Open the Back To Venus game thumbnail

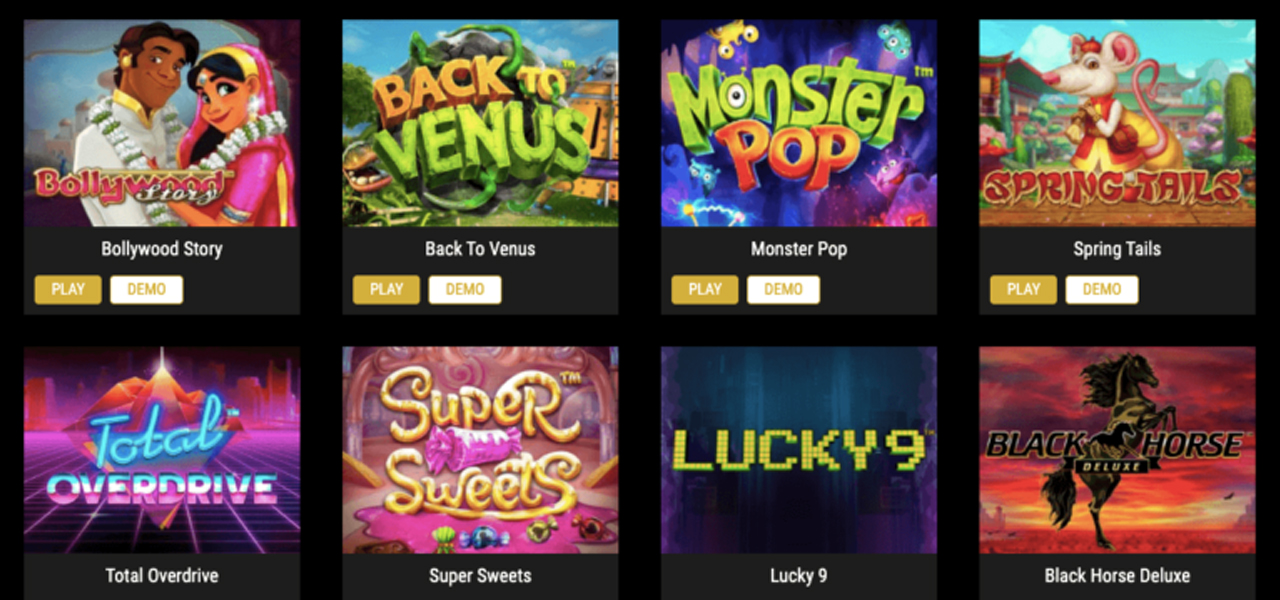point(480,123)
